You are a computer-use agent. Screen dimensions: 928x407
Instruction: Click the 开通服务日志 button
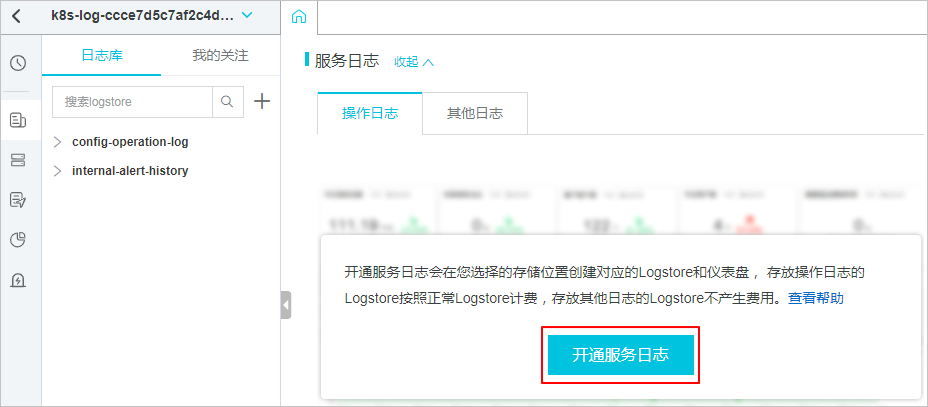[x=620, y=355]
